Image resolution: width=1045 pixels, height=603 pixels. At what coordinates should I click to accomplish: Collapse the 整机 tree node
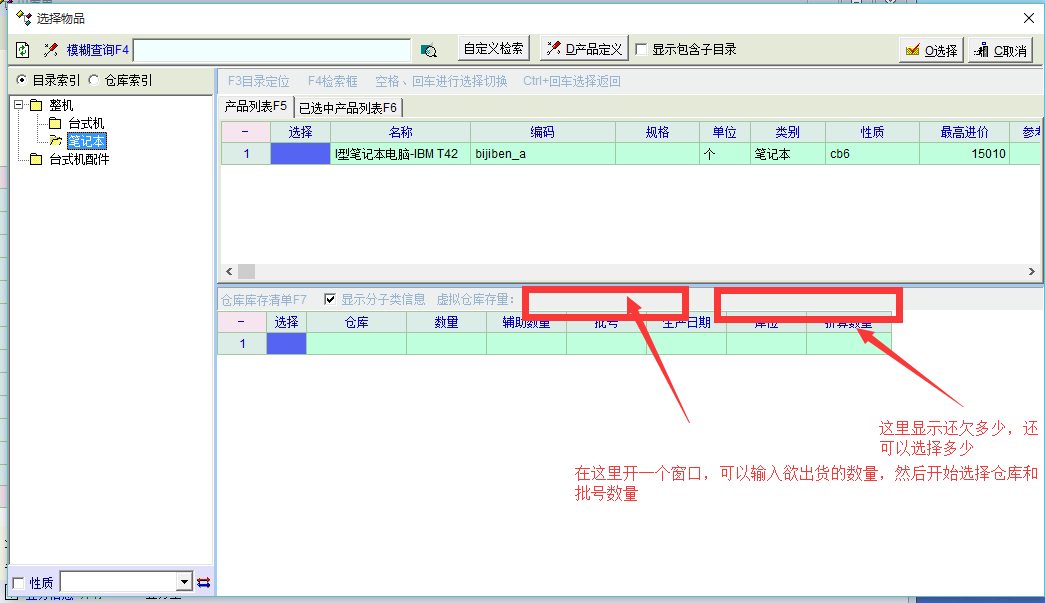(19, 105)
